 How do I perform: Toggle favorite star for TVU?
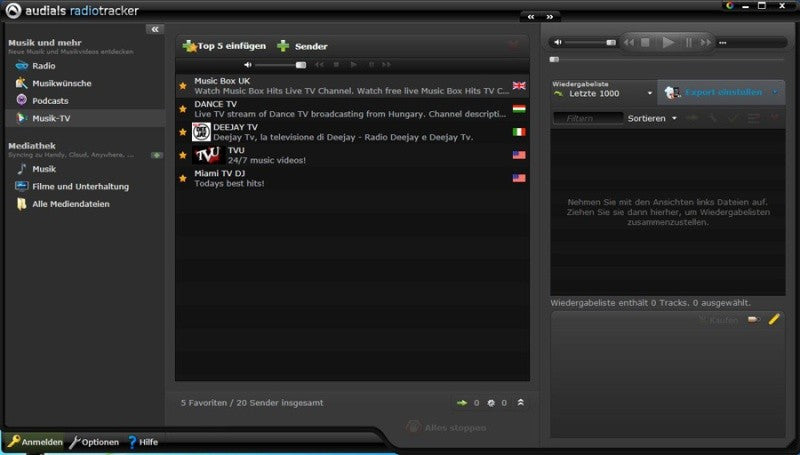(x=183, y=155)
